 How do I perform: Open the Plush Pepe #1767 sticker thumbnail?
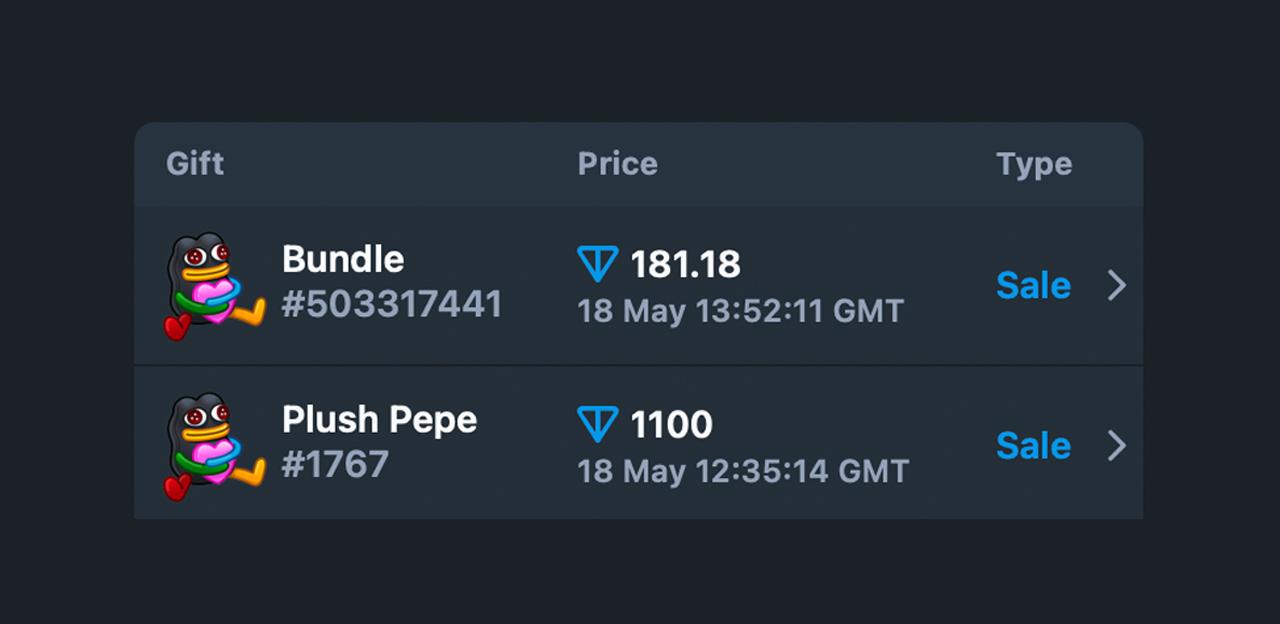coord(215,446)
